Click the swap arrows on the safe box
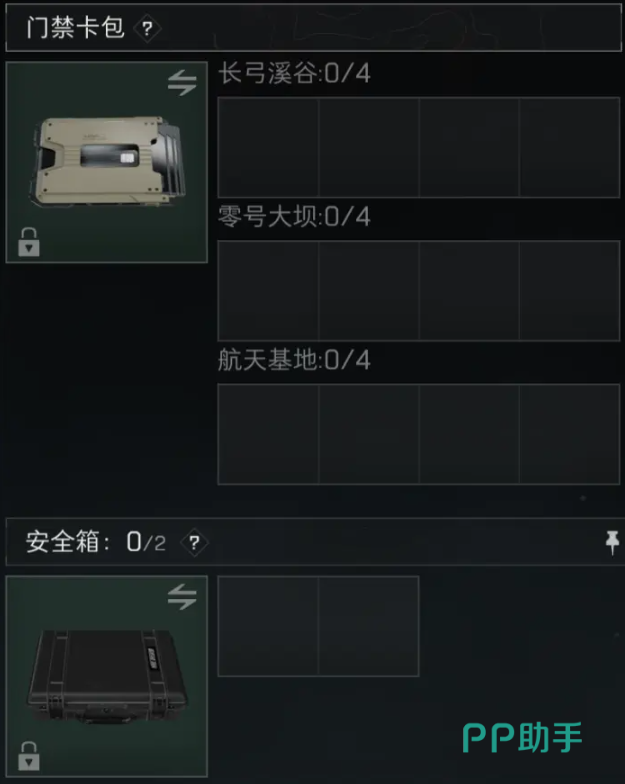This screenshot has height=784, width=625. 182,596
